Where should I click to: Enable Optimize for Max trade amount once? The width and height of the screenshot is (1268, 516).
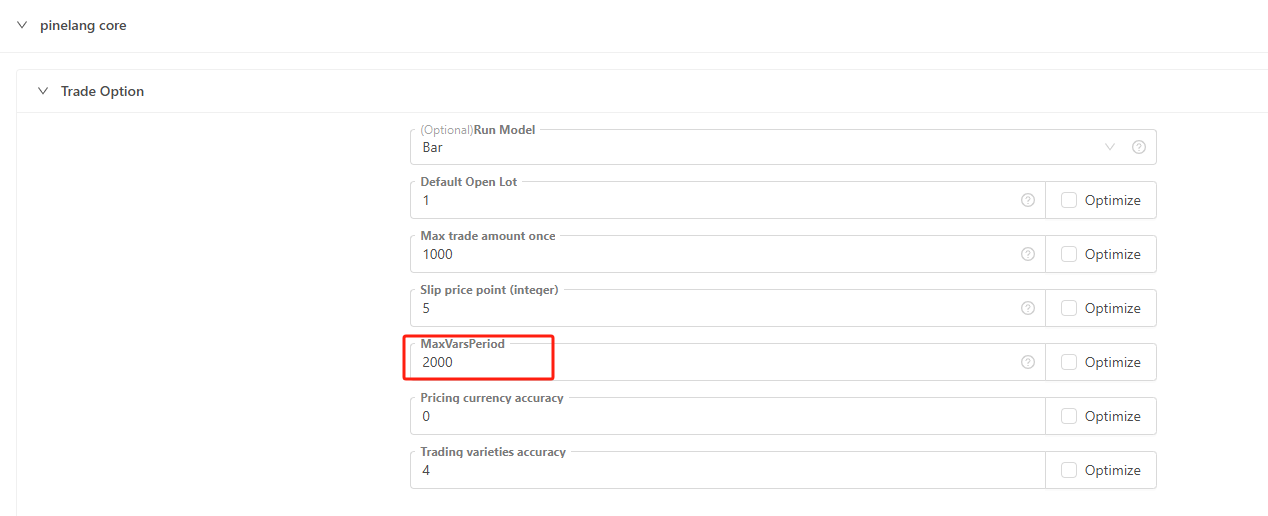pyautogui.click(x=1069, y=254)
